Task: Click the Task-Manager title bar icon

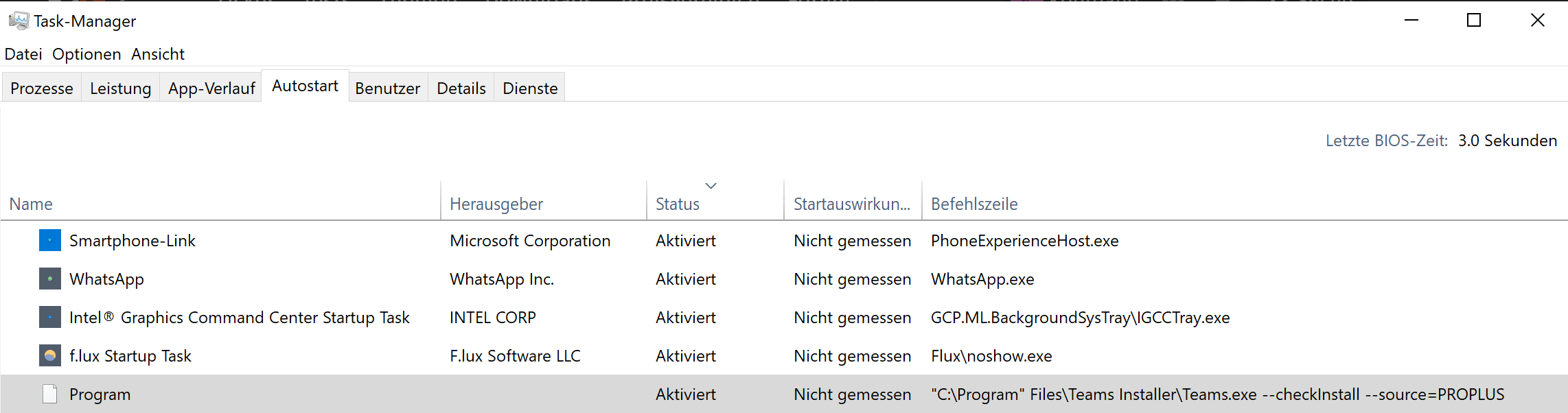Action: coord(19,21)
